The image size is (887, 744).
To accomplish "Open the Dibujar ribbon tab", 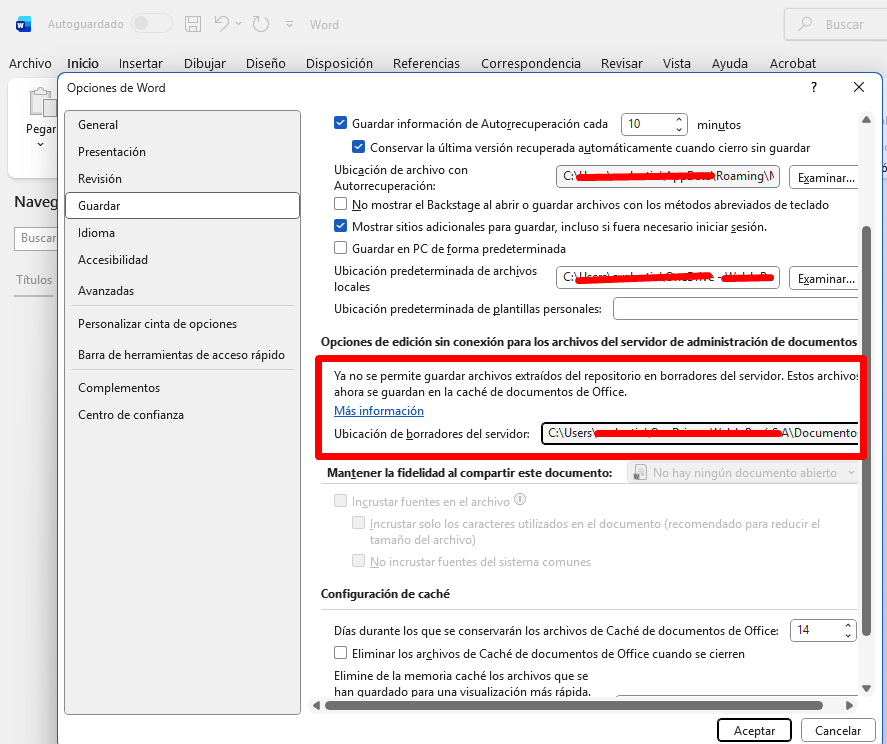I will tap(204, 63).
